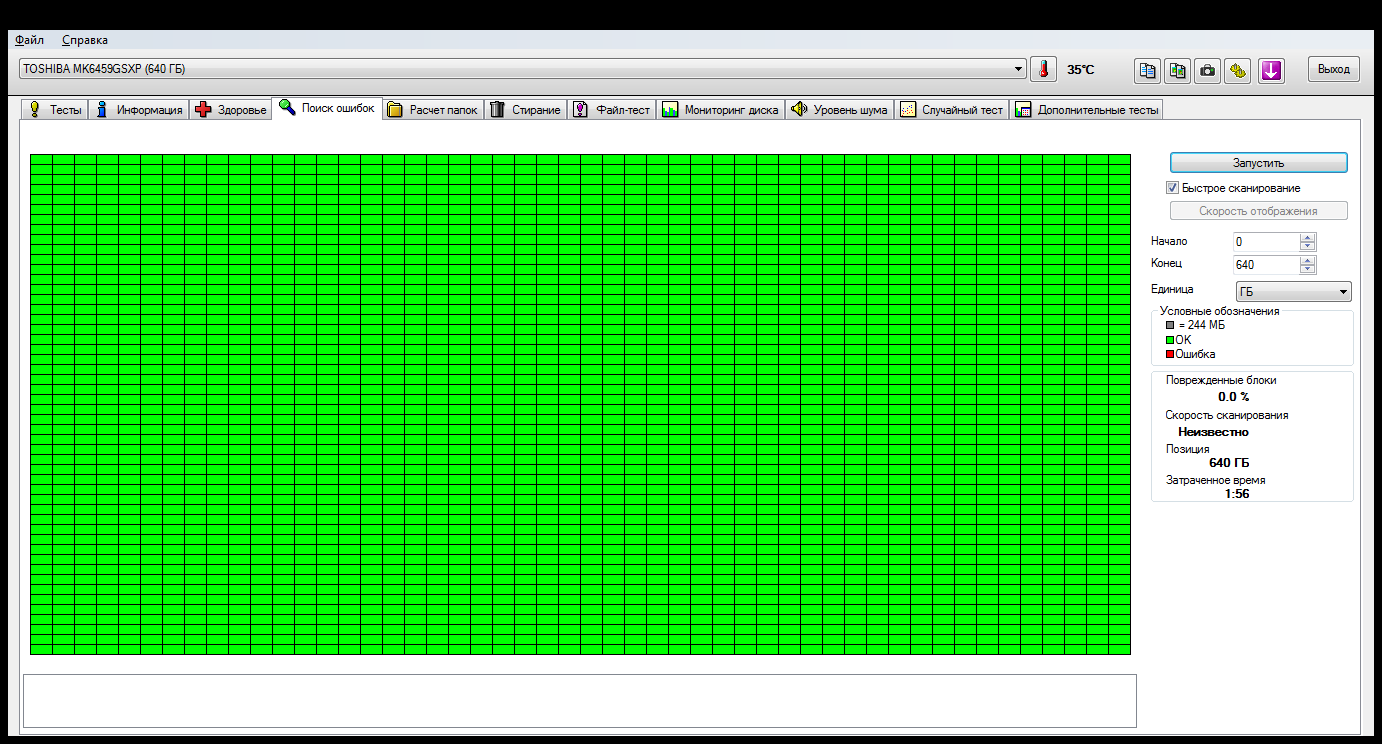Click inside the empty log box below the map

580,701
